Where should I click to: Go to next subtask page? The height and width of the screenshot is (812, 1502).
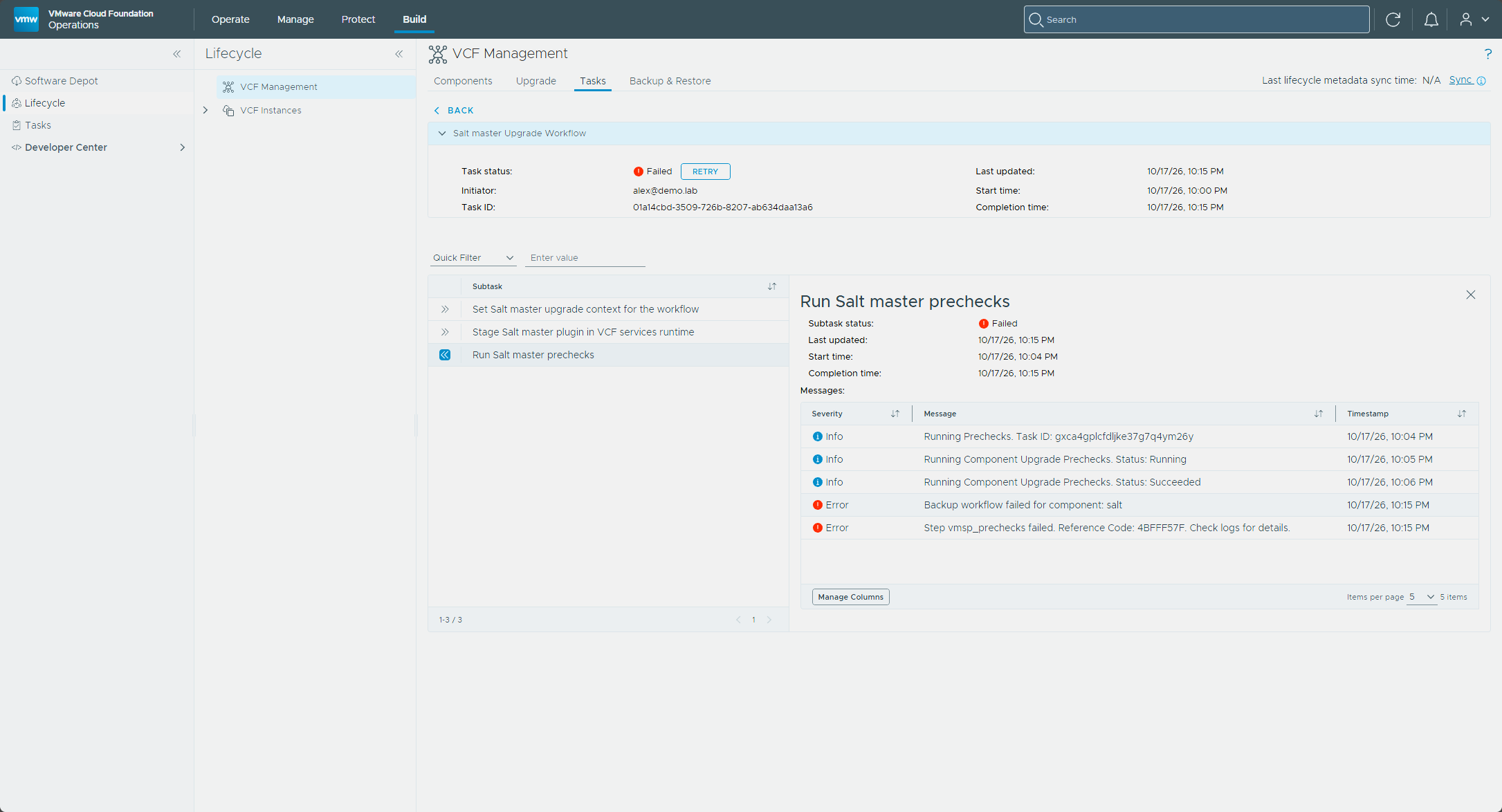click(x=769, y=620)
